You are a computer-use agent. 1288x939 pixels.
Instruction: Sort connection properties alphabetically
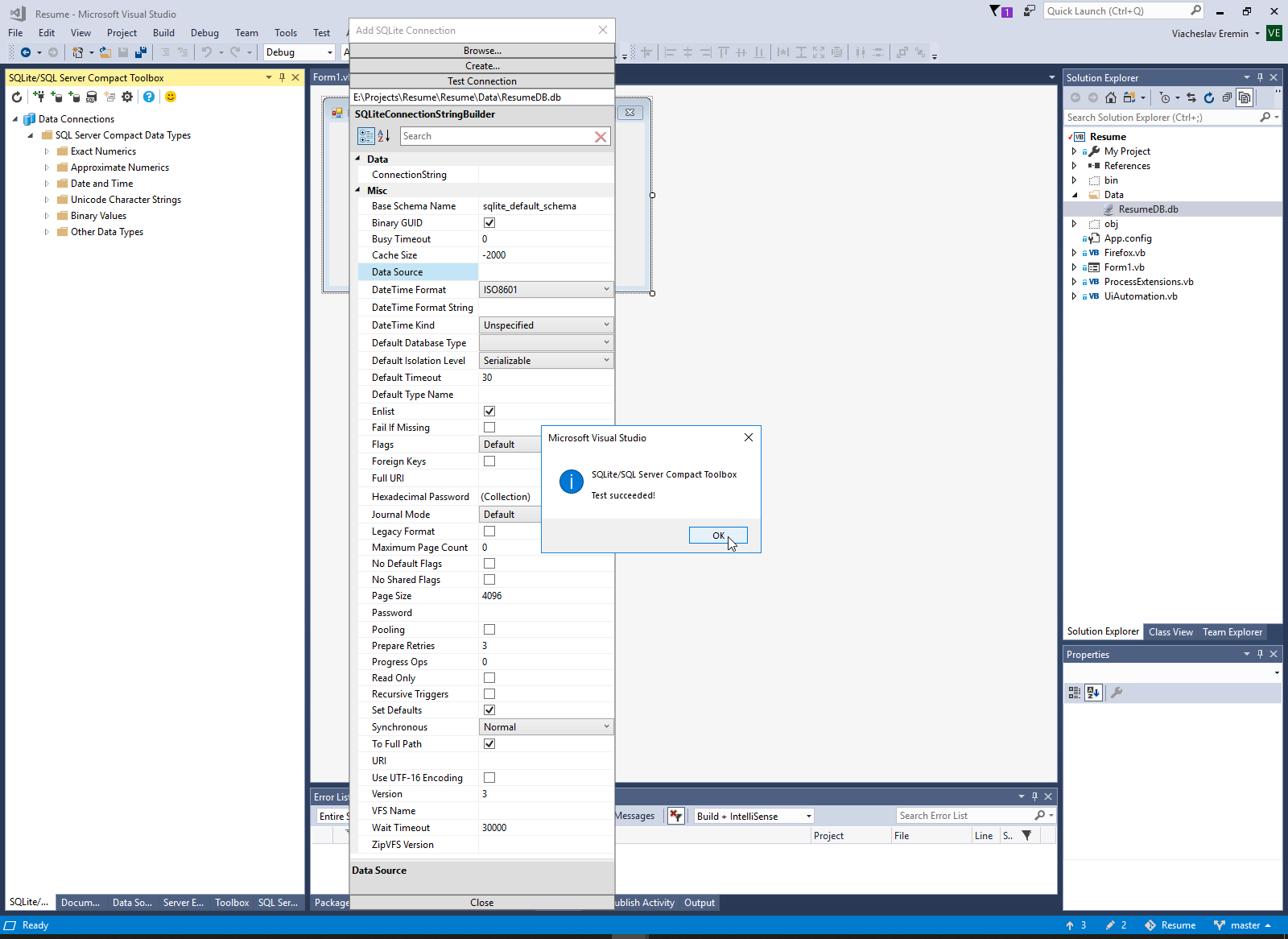click(x=384, y=136)
